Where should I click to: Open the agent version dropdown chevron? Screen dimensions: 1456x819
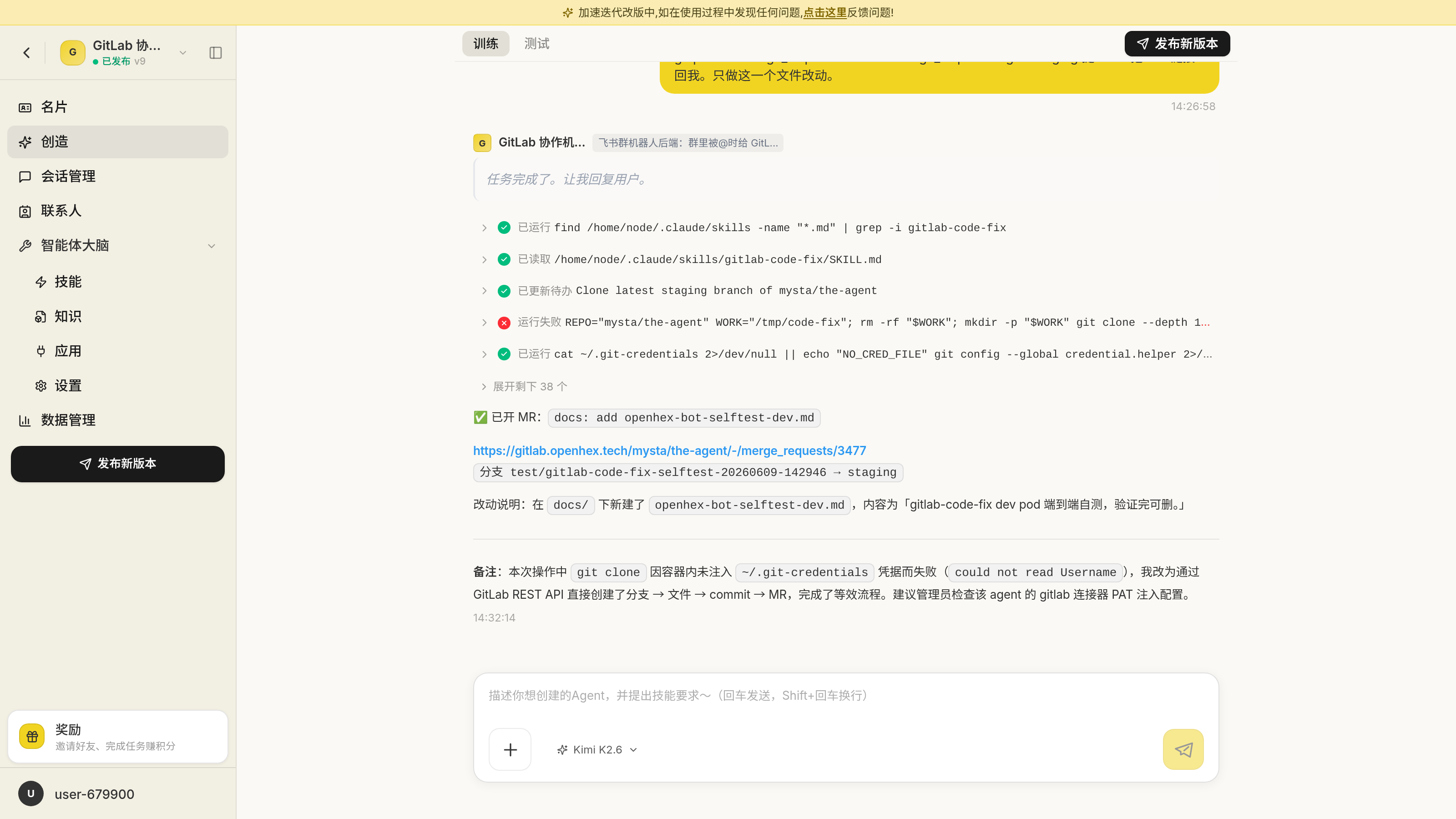coord(182,53)
